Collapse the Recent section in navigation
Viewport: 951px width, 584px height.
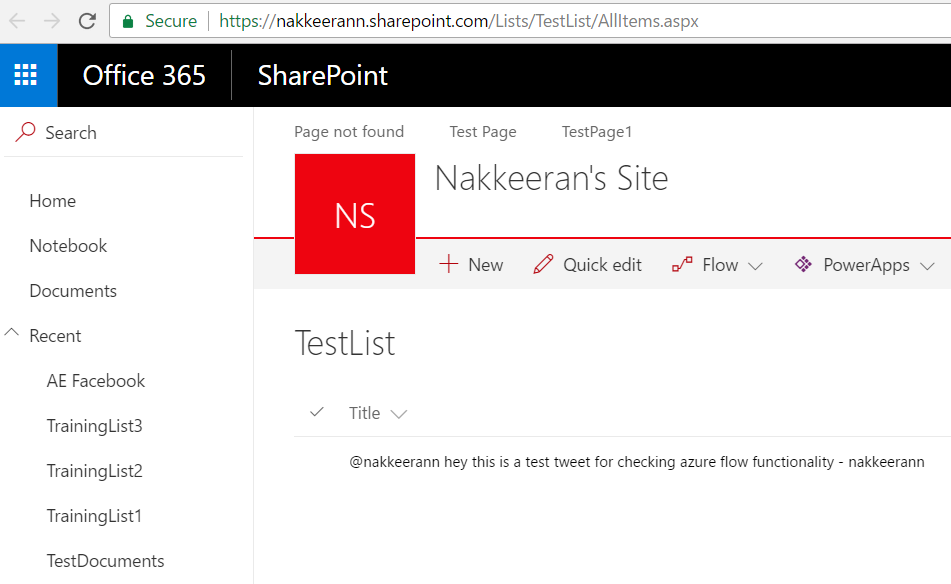[13, 334]
